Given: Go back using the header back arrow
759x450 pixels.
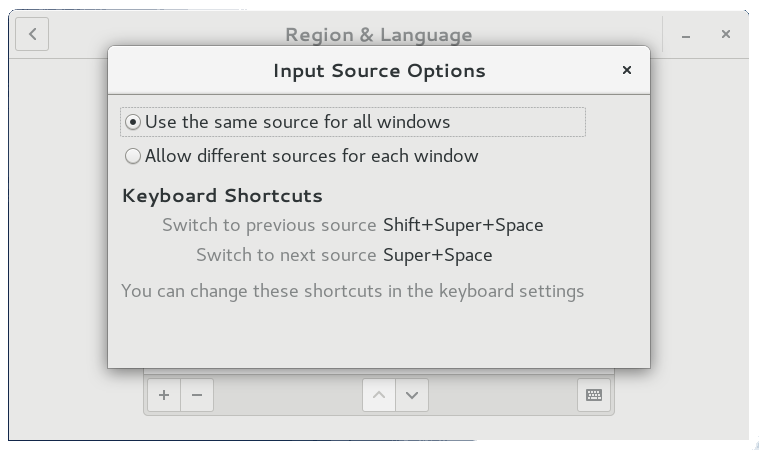Looking at the screenshot, I should click(x=33, y=35).
